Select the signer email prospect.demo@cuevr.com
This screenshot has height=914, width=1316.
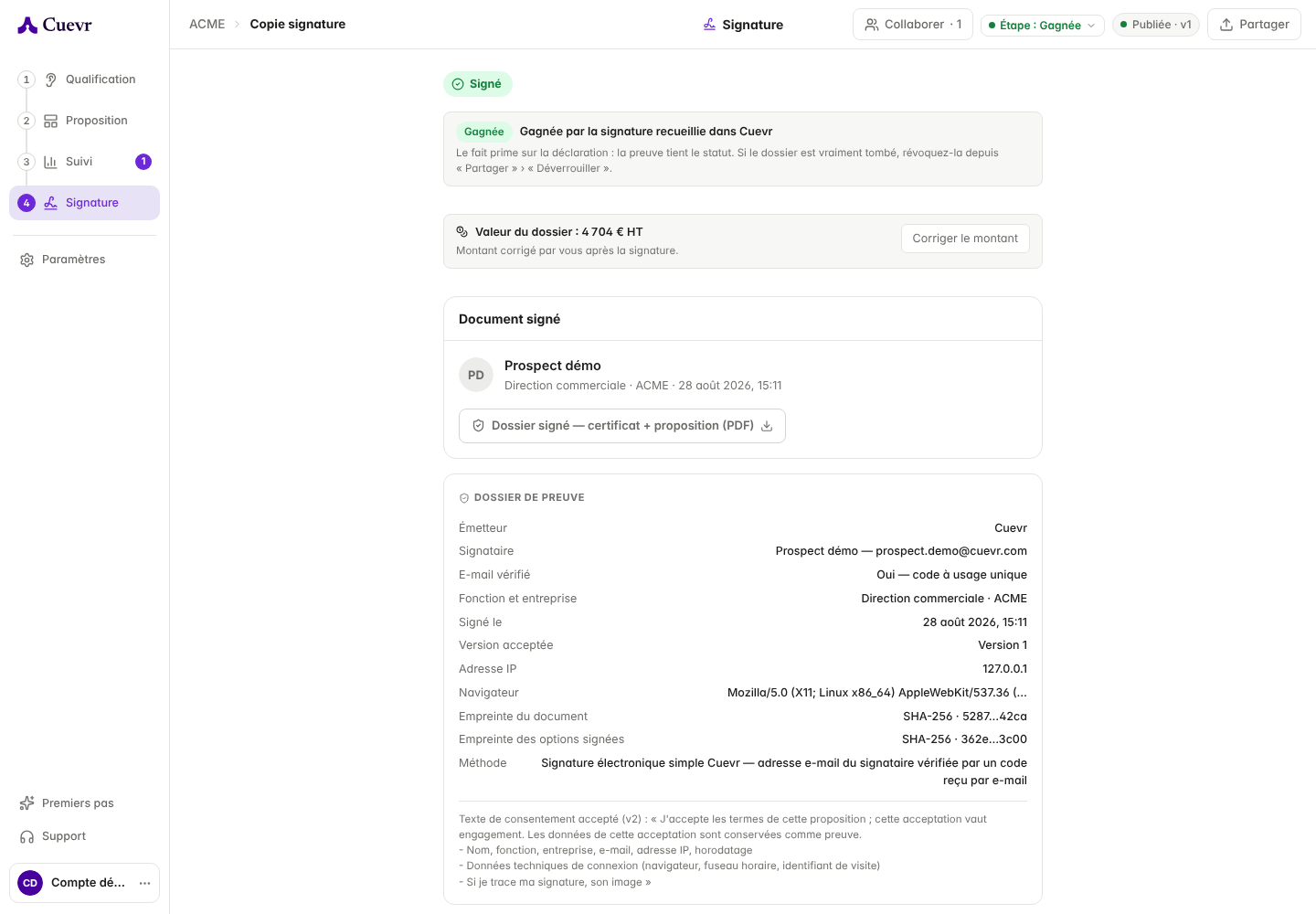[x=951, y=551]
